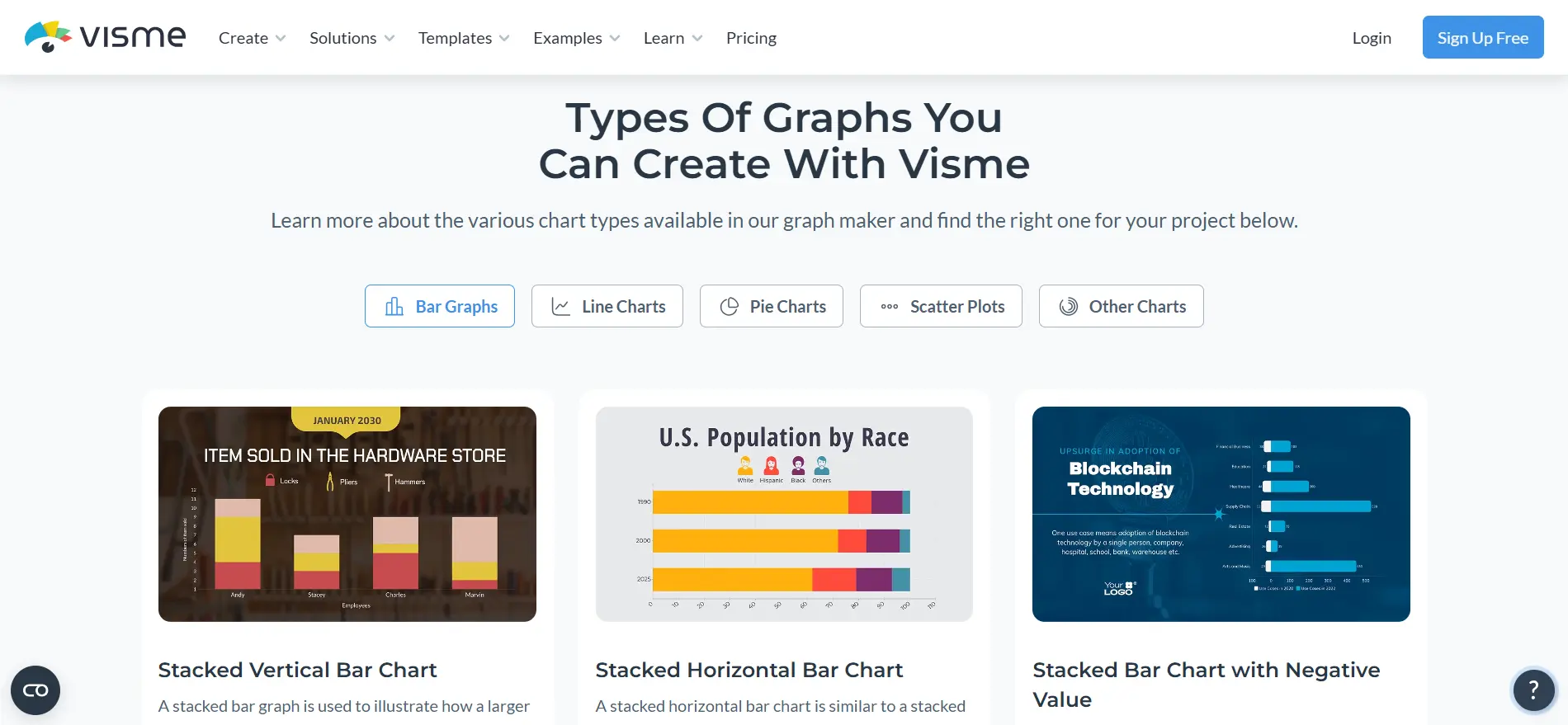Select the Bar Graphs tab
Viewport: 1568px width, 725px height.
point(440,306)
